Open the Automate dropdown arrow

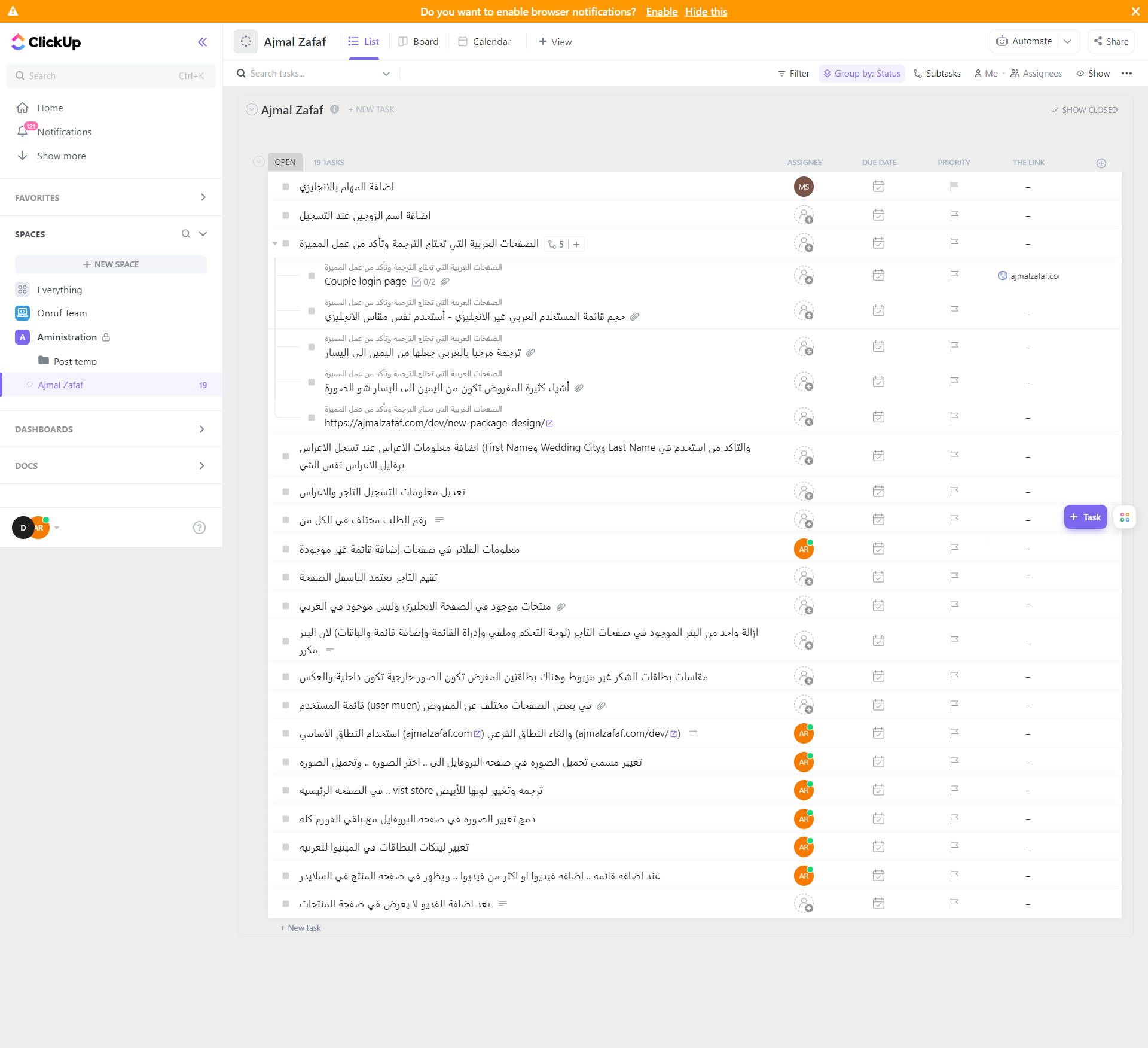coord(1067,41)
